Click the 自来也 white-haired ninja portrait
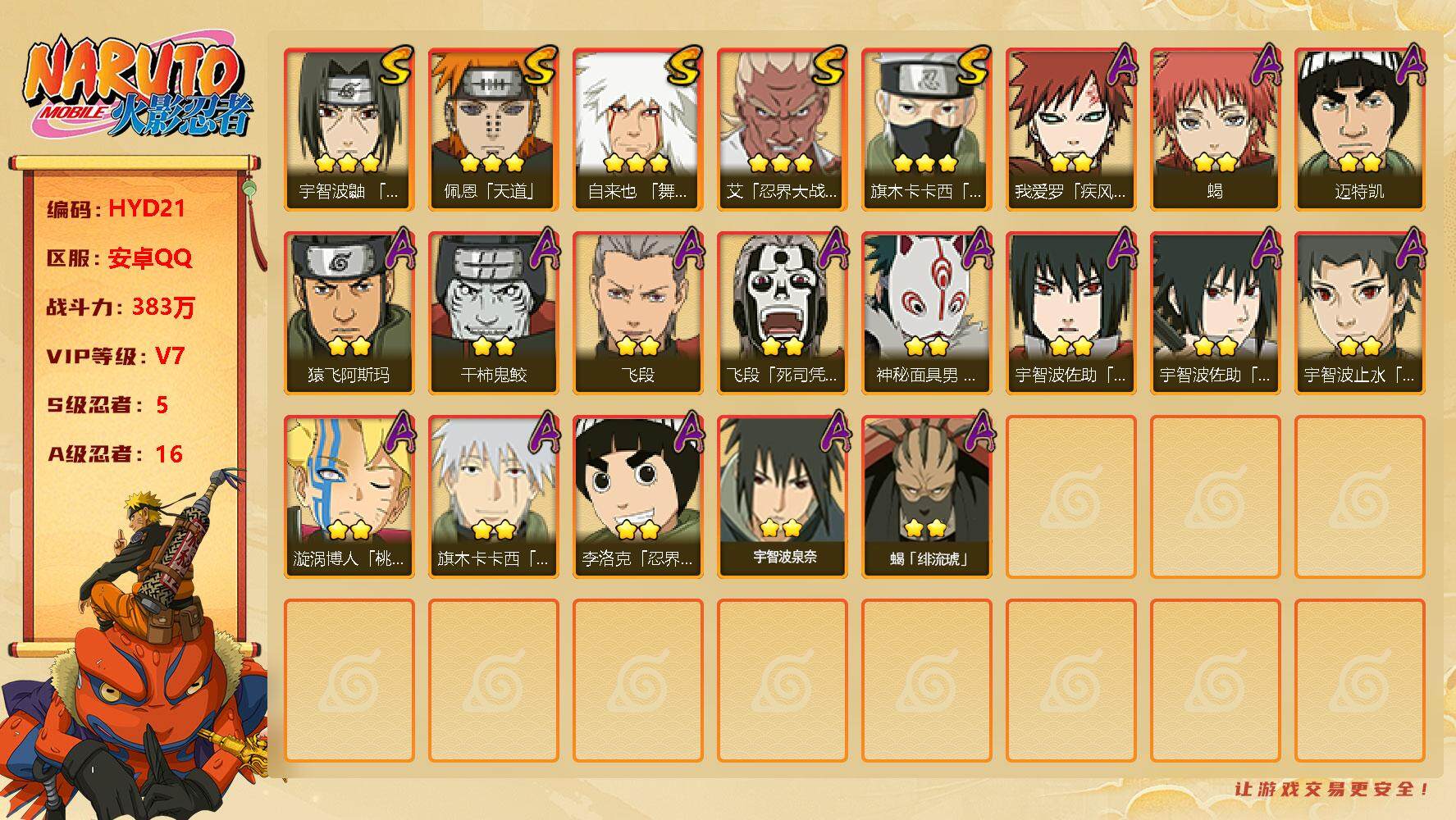This screenshot has height=820, width=1456. [x=638, y=130]
